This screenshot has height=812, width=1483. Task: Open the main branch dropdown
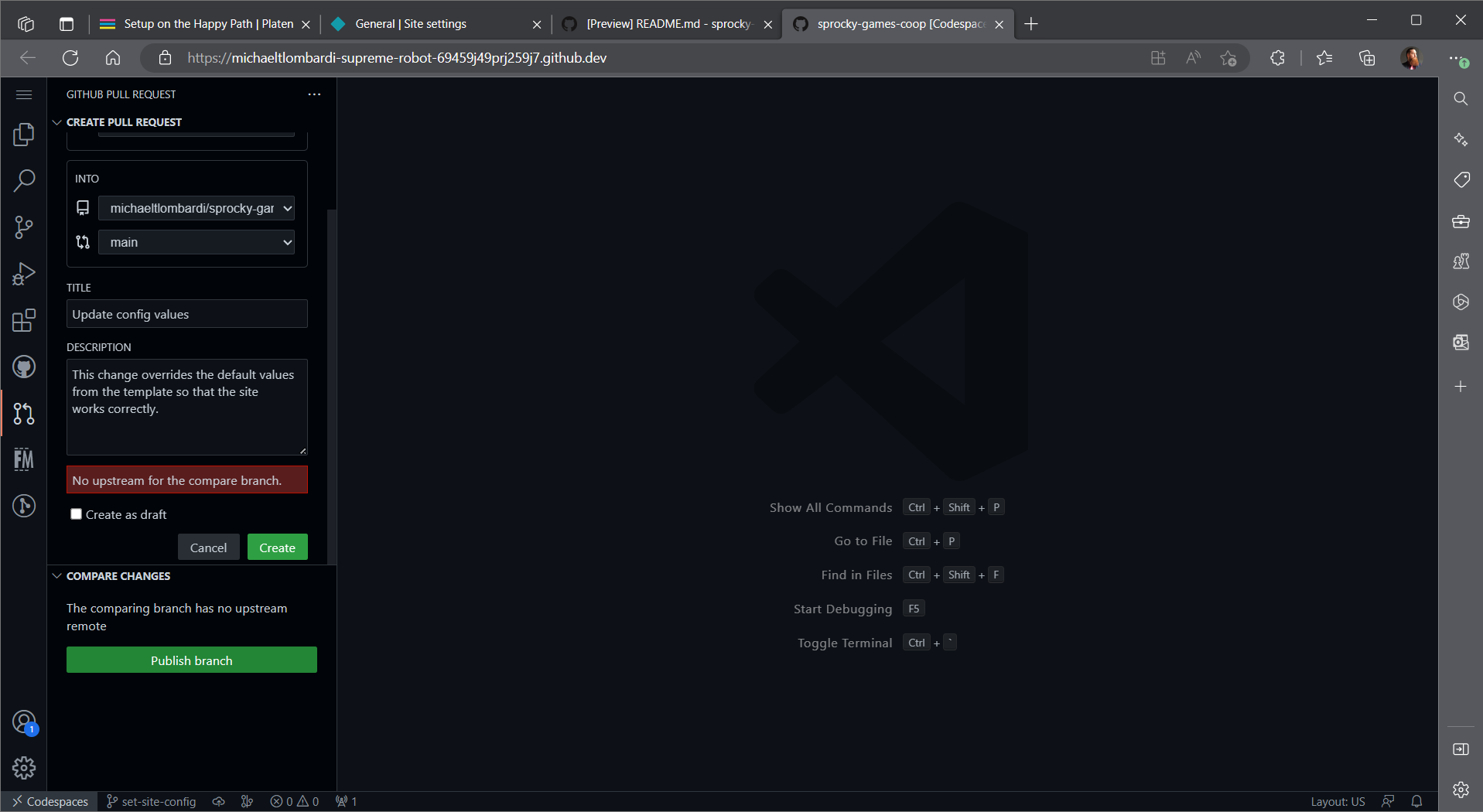(196, 242)
